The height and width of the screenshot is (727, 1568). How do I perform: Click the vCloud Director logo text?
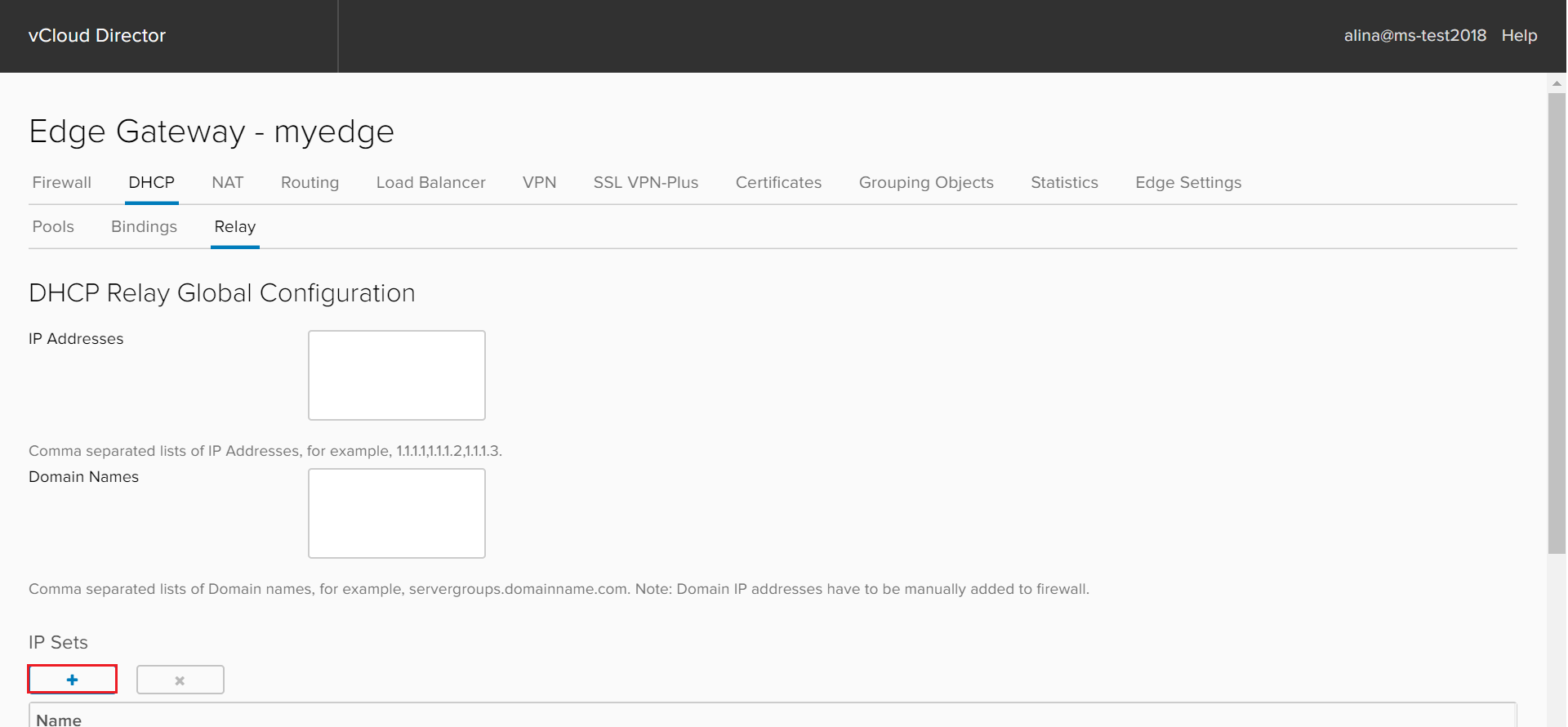click(x=97, y=35)
